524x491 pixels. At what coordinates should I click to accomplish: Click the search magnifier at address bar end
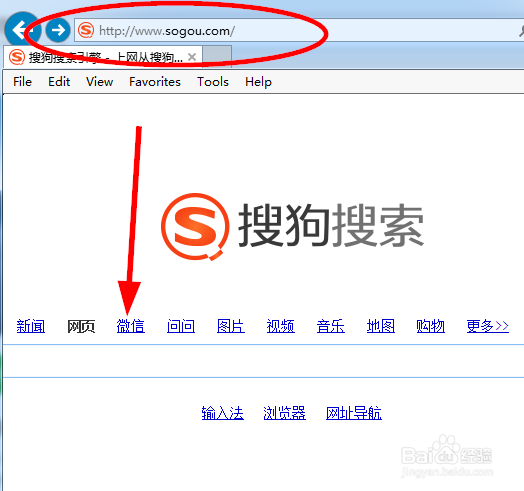coord(521,31)
